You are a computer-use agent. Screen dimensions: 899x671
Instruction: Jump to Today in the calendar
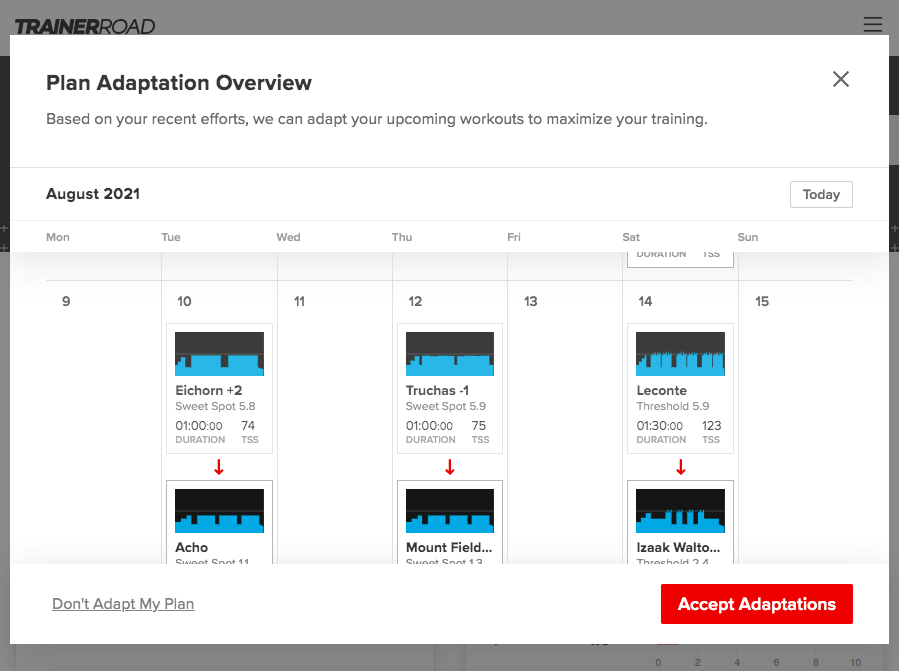click(821, 194)
